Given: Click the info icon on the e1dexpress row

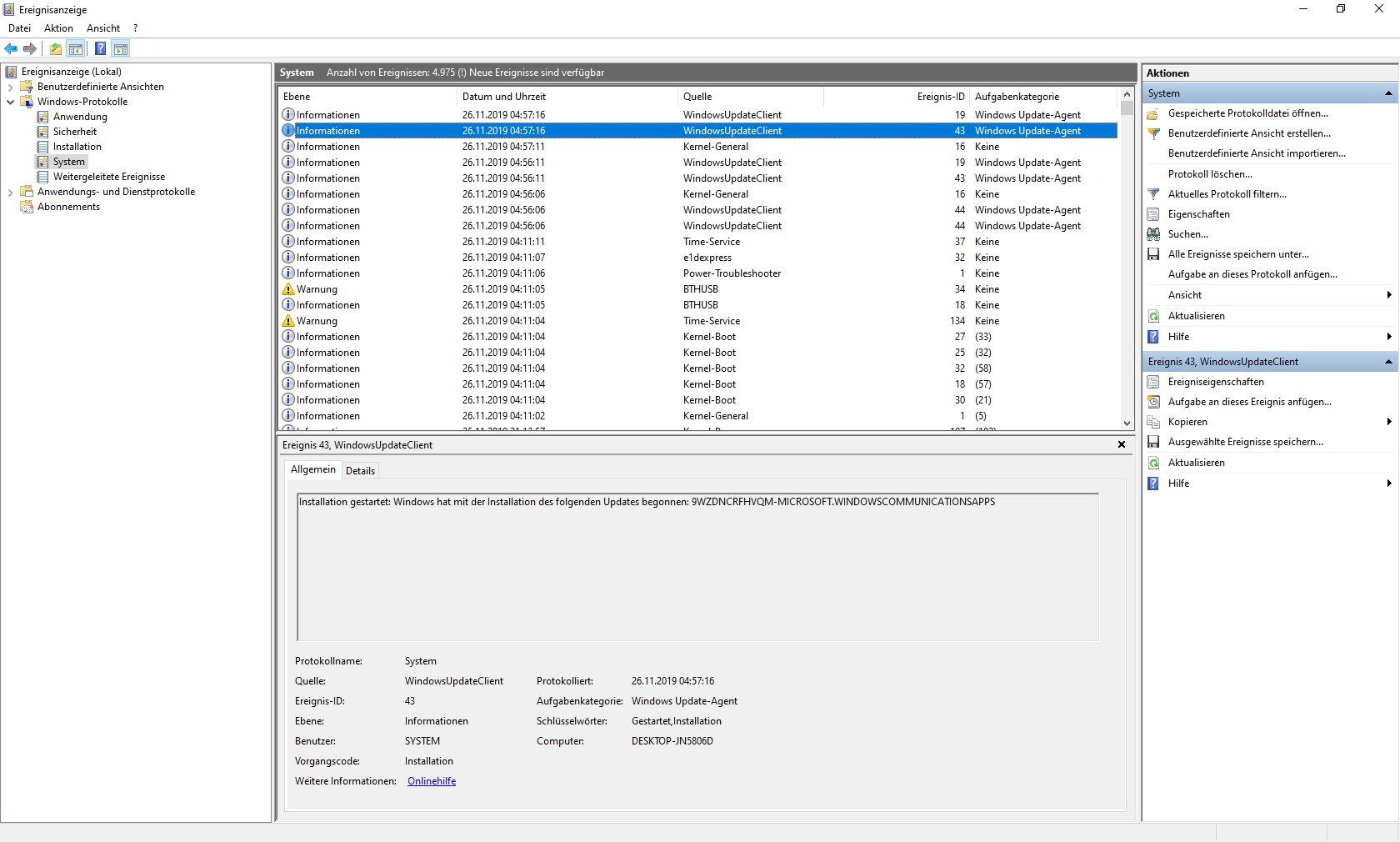Looking at the screenshot, I should [288, 258].
